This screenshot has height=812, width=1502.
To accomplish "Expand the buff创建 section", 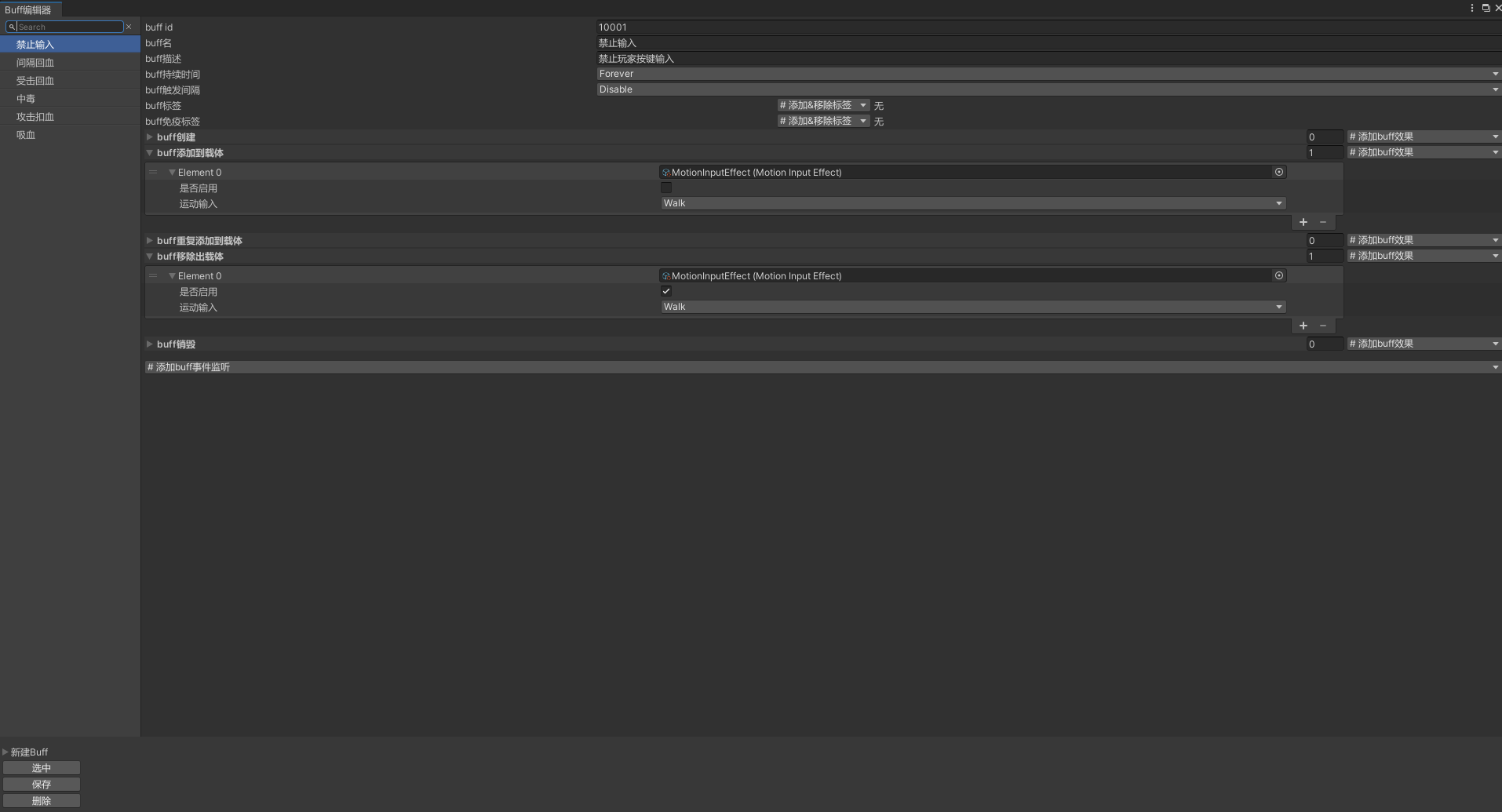I will pos(150,137).
